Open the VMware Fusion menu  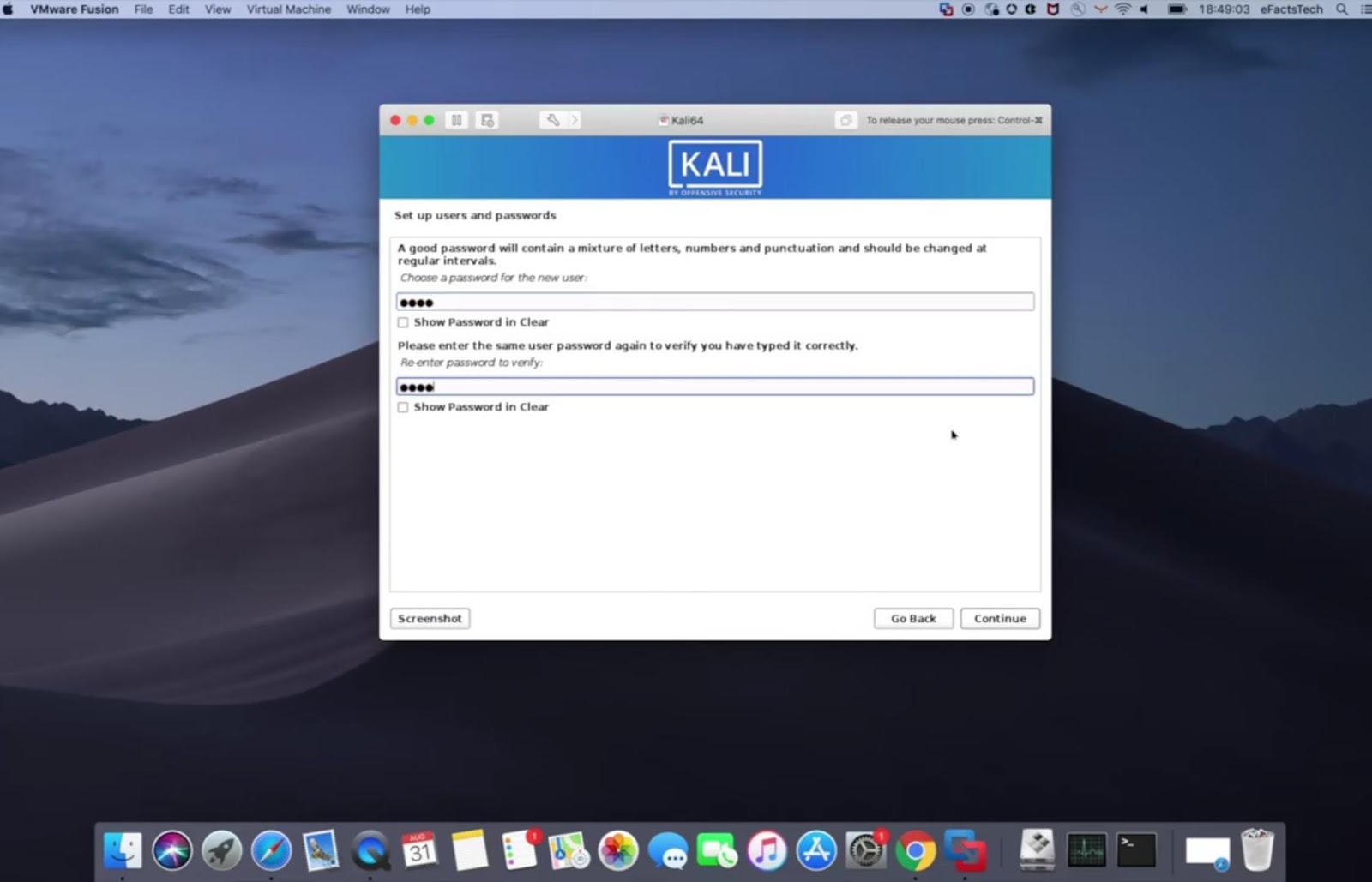click(x=75, y=9)
